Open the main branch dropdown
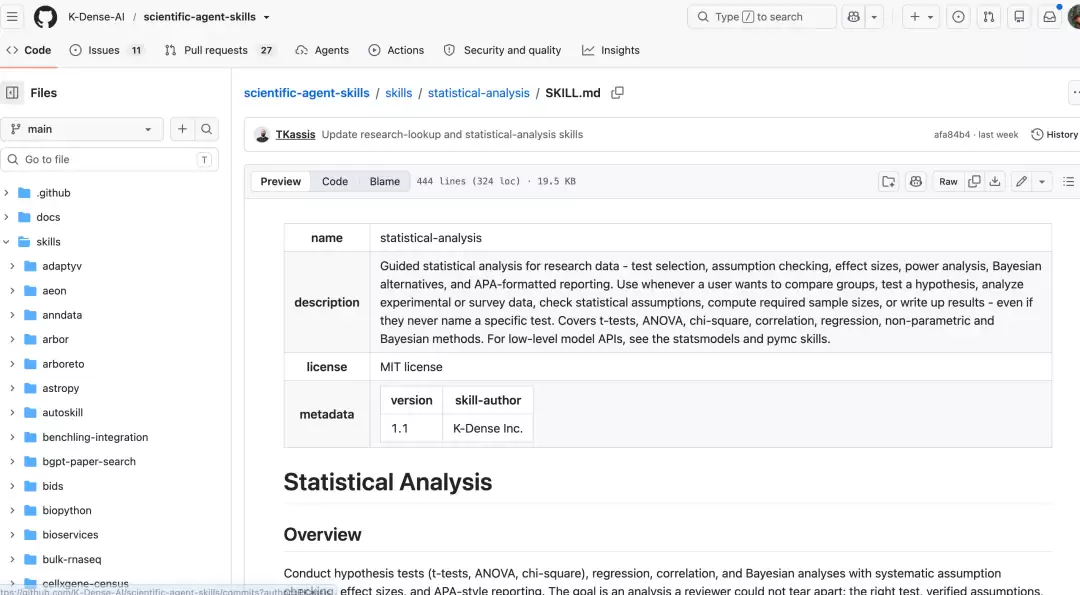 [81, 129]
